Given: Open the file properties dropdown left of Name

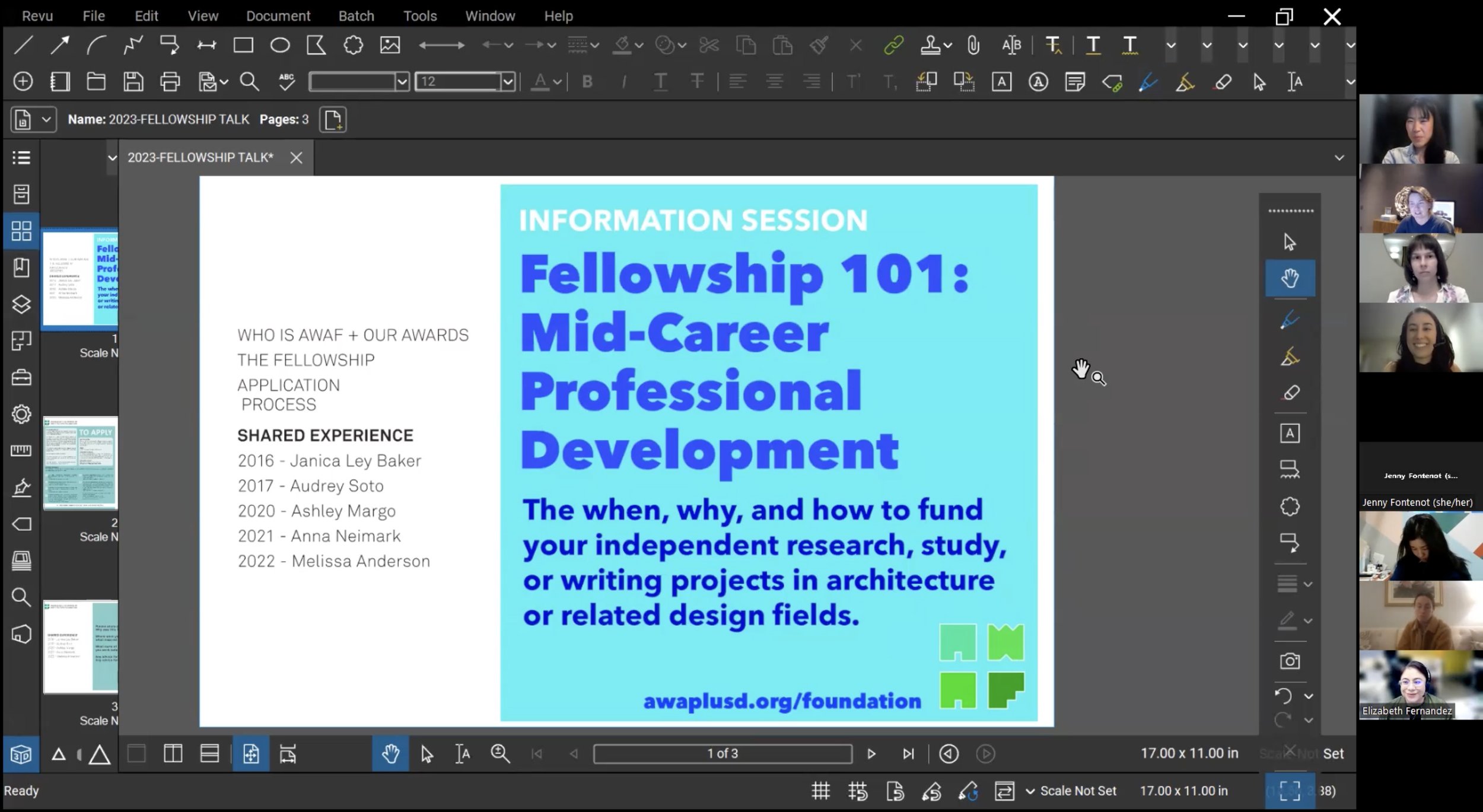Looking at the screenshot, I should 33,120.
